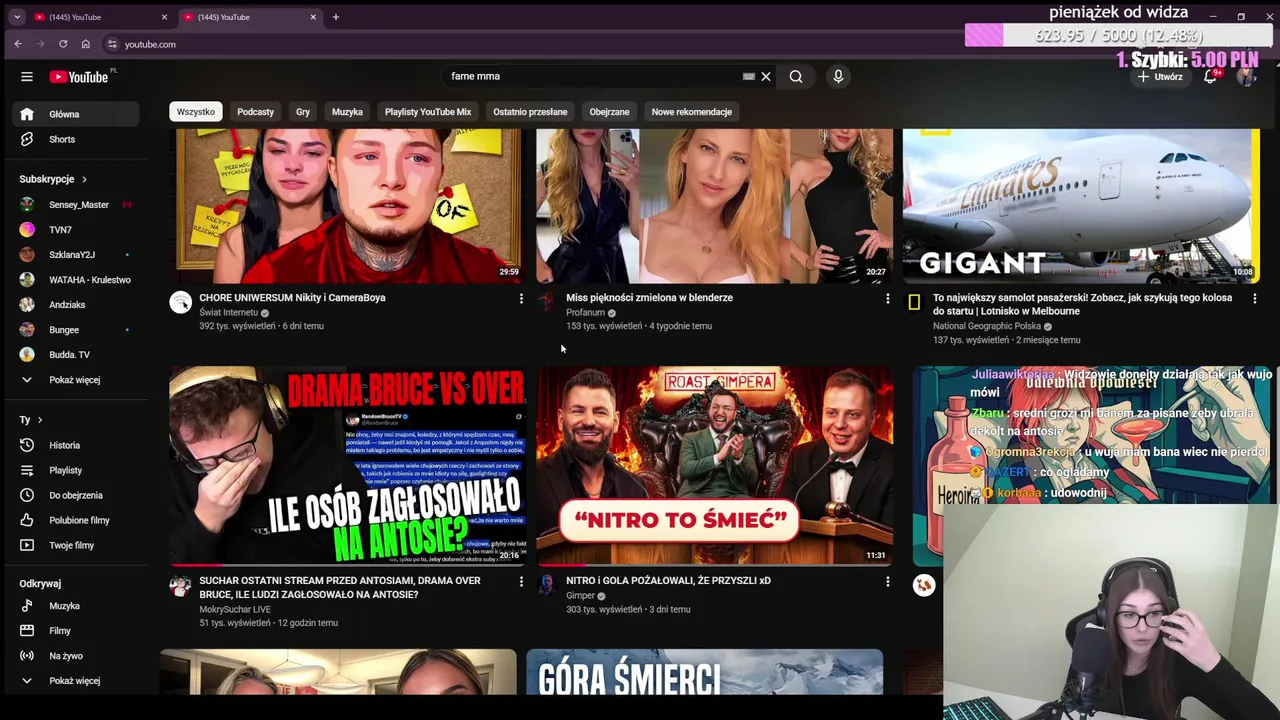Image resolution: width=1280 pixels, height=720 pixels.
Task: Open Główna home in sidebar
Action: pyautogui.click(x=75, y=114)
